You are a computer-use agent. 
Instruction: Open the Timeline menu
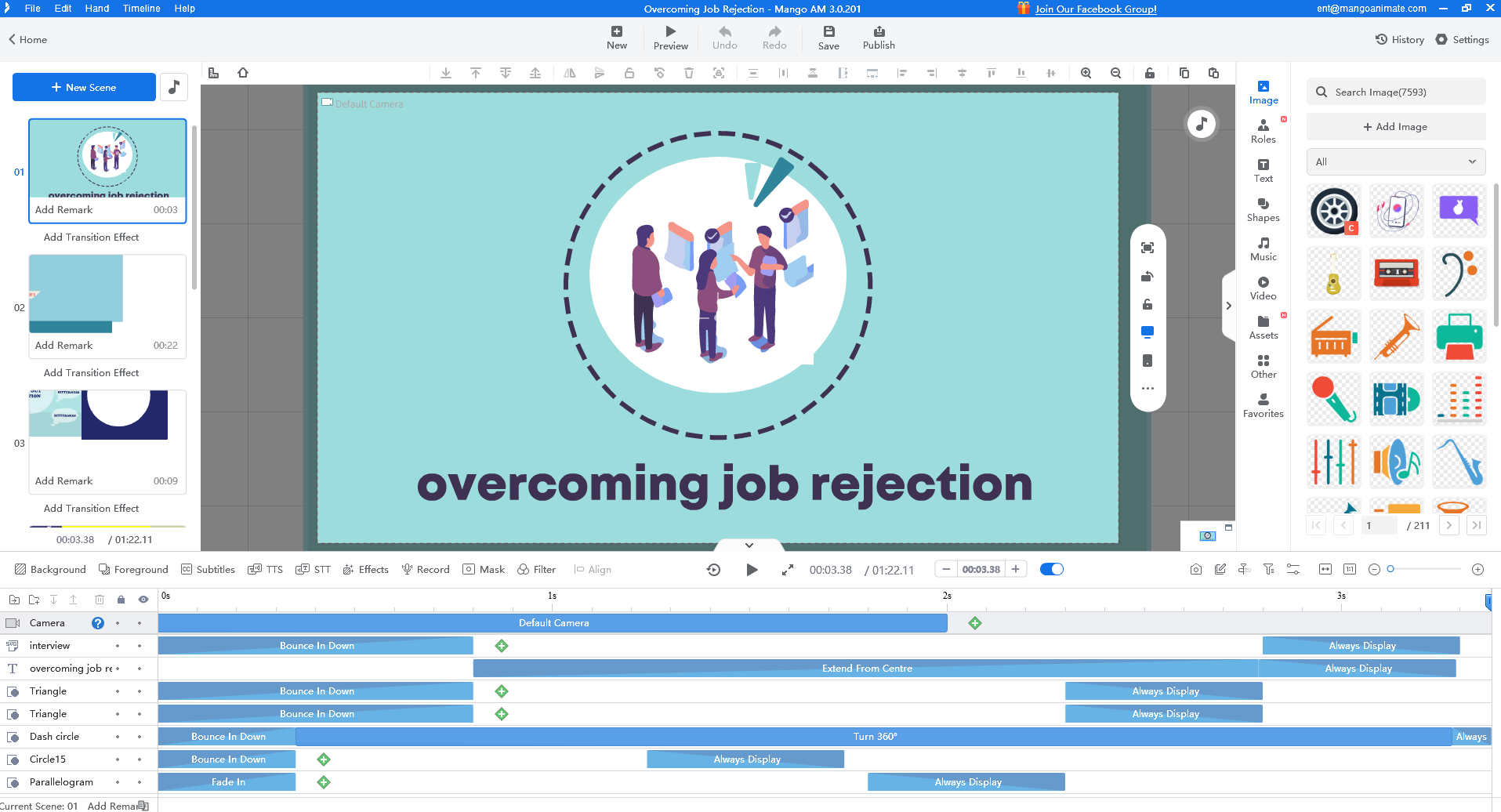pyautogui.click(x=141, y=9)
